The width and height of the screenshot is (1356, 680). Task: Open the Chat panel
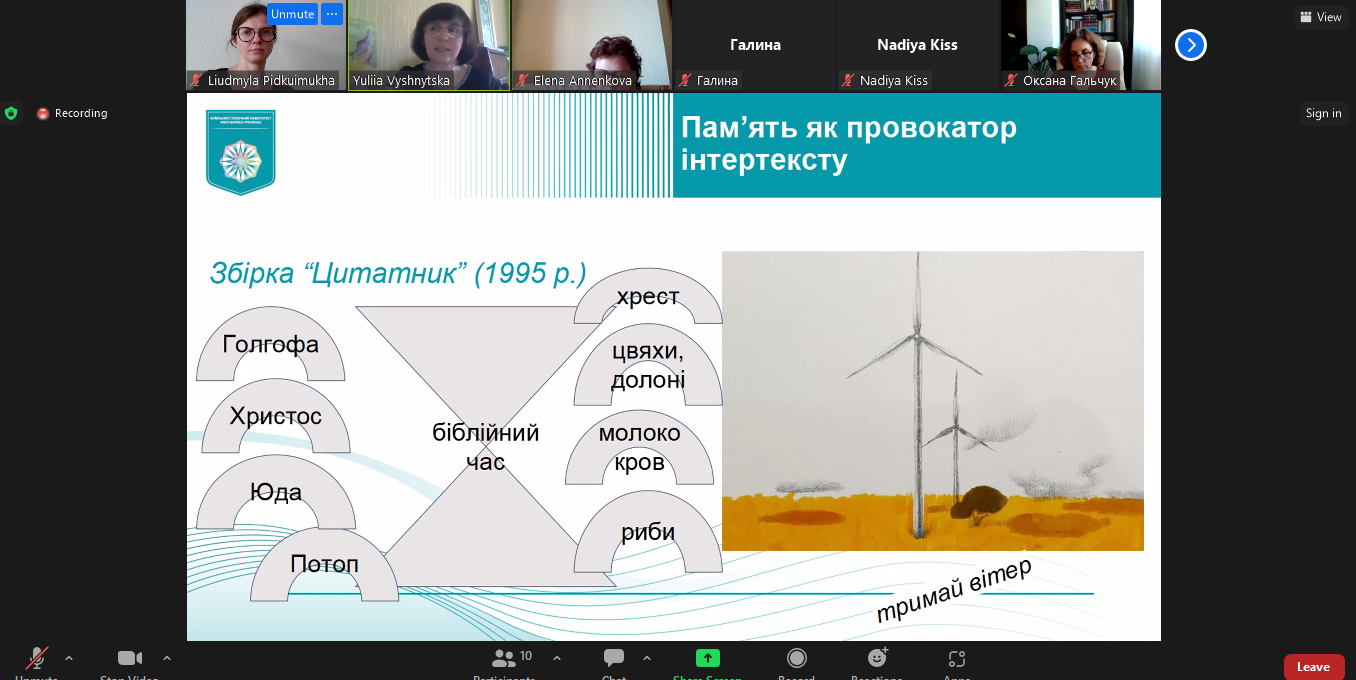click(614, 659)
